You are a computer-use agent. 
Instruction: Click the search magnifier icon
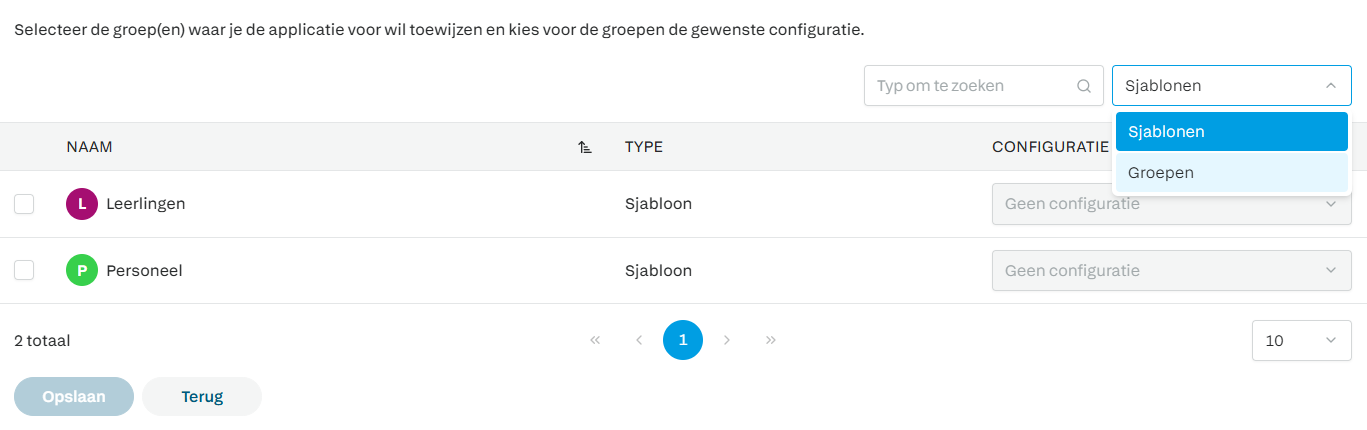pos(1083,86)
